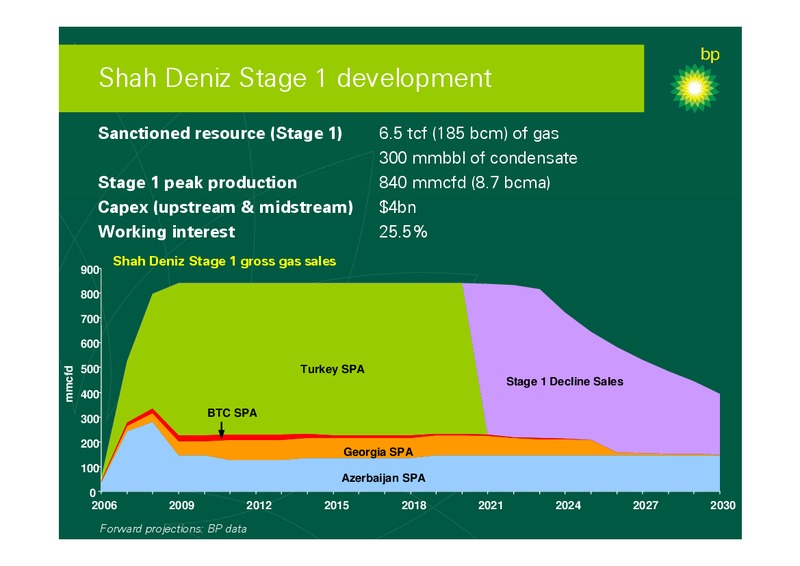Click the '$4bn' capex value
The image size is (800, 566).
click(x=397, y=207)
